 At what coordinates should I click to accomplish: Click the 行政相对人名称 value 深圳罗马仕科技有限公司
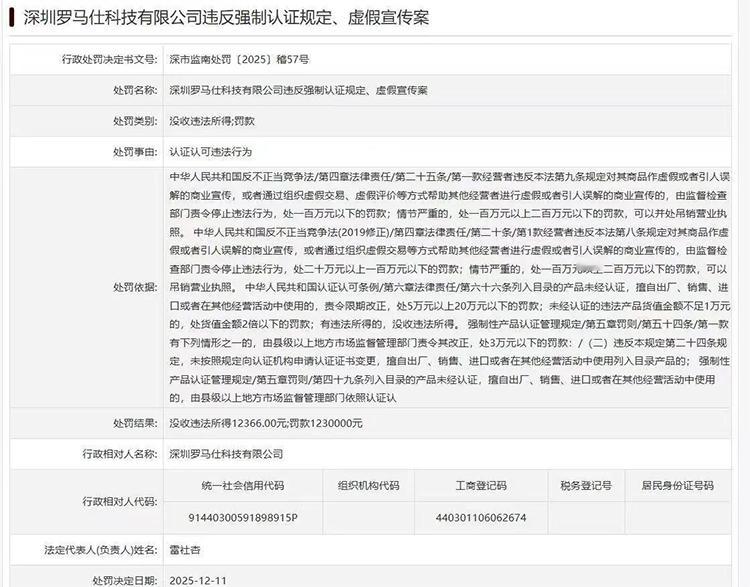coord(226,454)
